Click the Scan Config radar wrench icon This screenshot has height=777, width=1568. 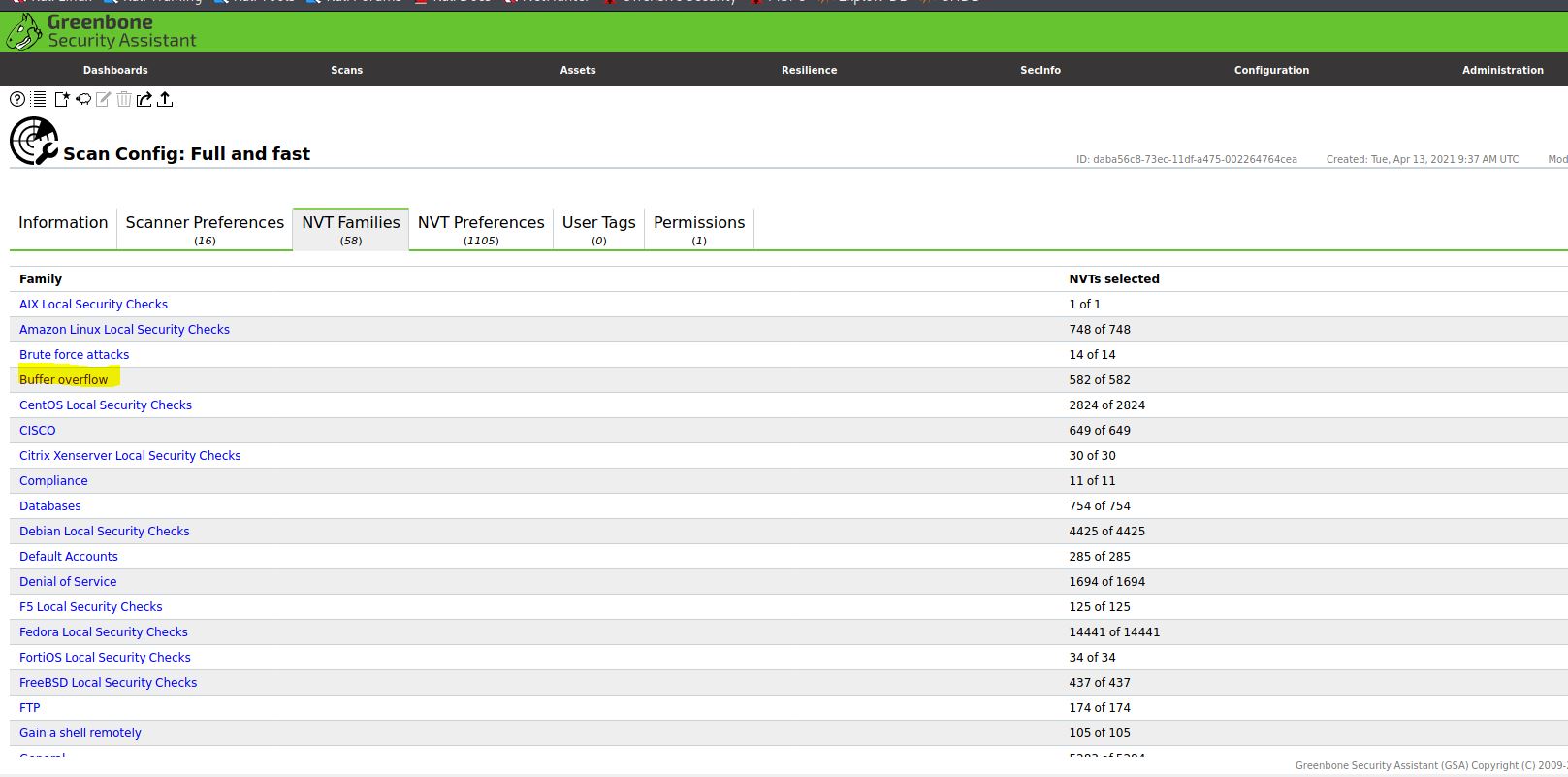(x=34, y=142)
